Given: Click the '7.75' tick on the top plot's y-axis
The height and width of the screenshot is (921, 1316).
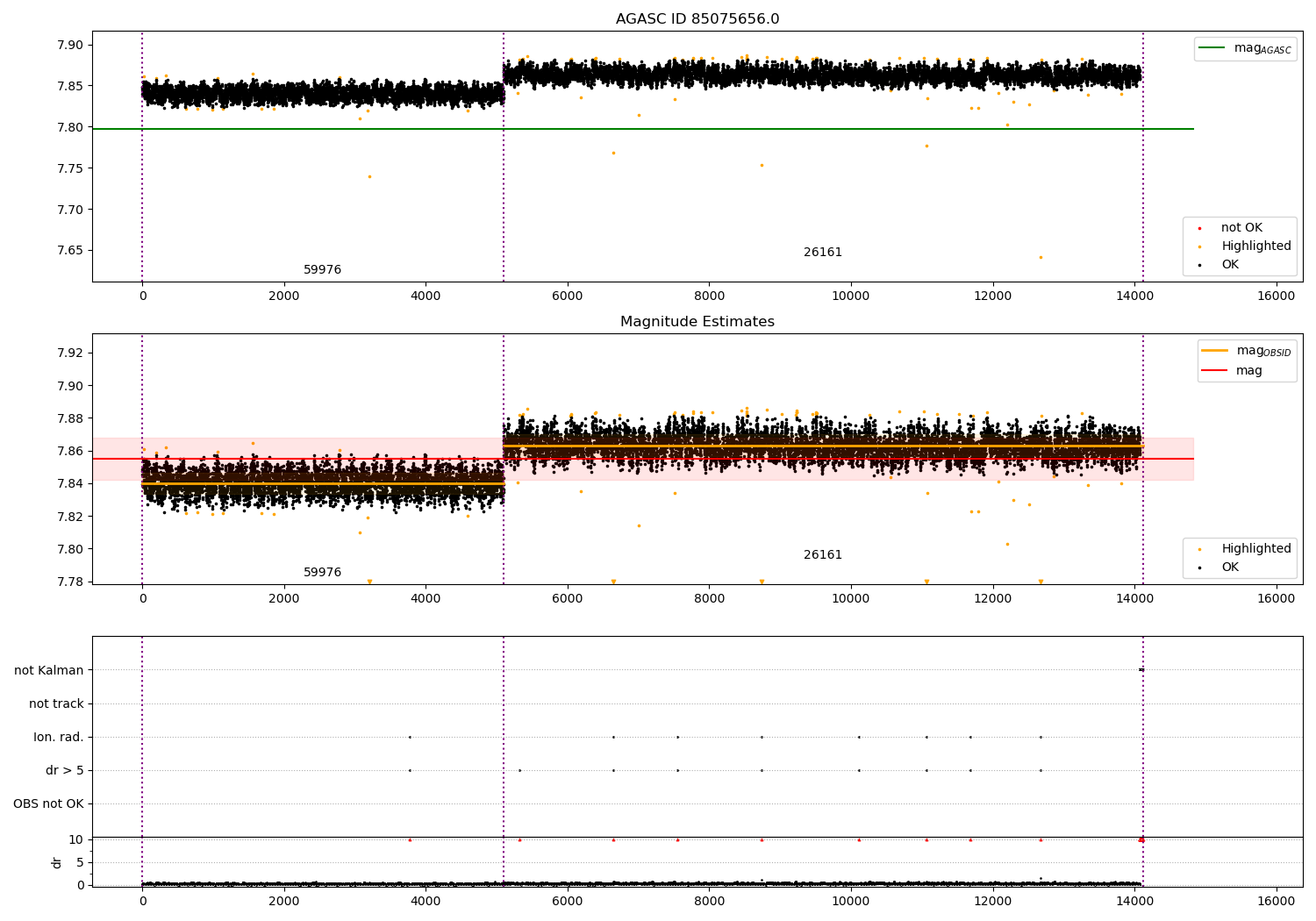Looking at the screenshot, I should tap(71, 168).
